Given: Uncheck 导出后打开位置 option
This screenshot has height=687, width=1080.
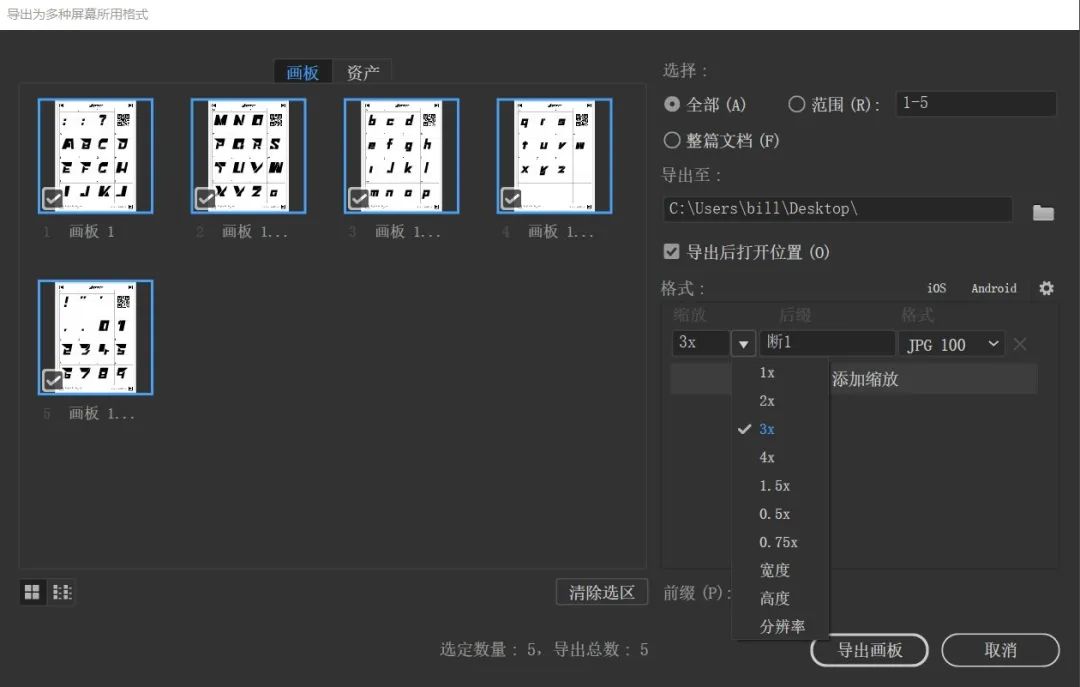Looking at the screenshot, I should [673, 252].
